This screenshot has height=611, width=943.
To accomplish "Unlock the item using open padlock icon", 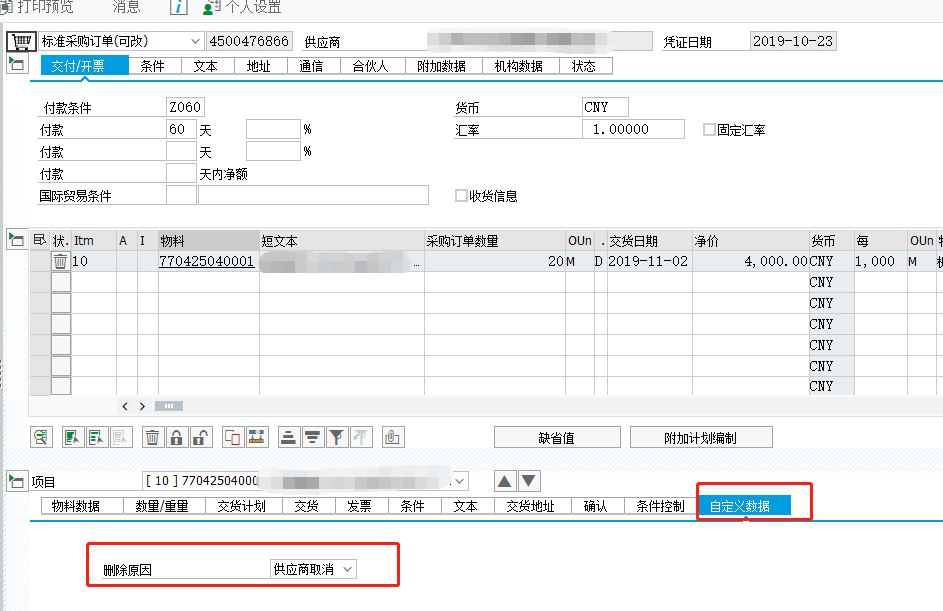I will click(x=203, y=437).
